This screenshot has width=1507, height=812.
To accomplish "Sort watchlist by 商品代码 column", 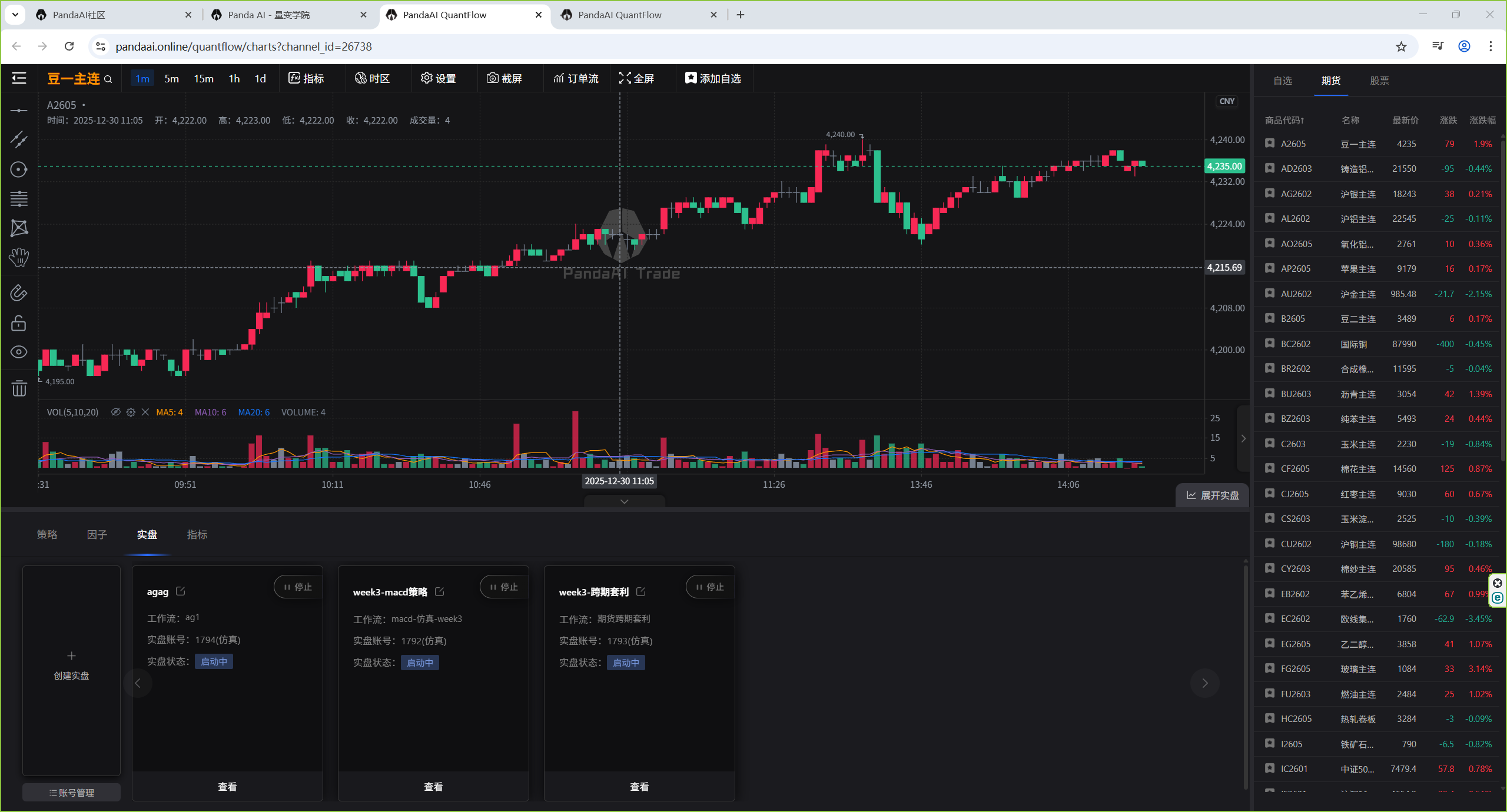I will pos(1284,120).
